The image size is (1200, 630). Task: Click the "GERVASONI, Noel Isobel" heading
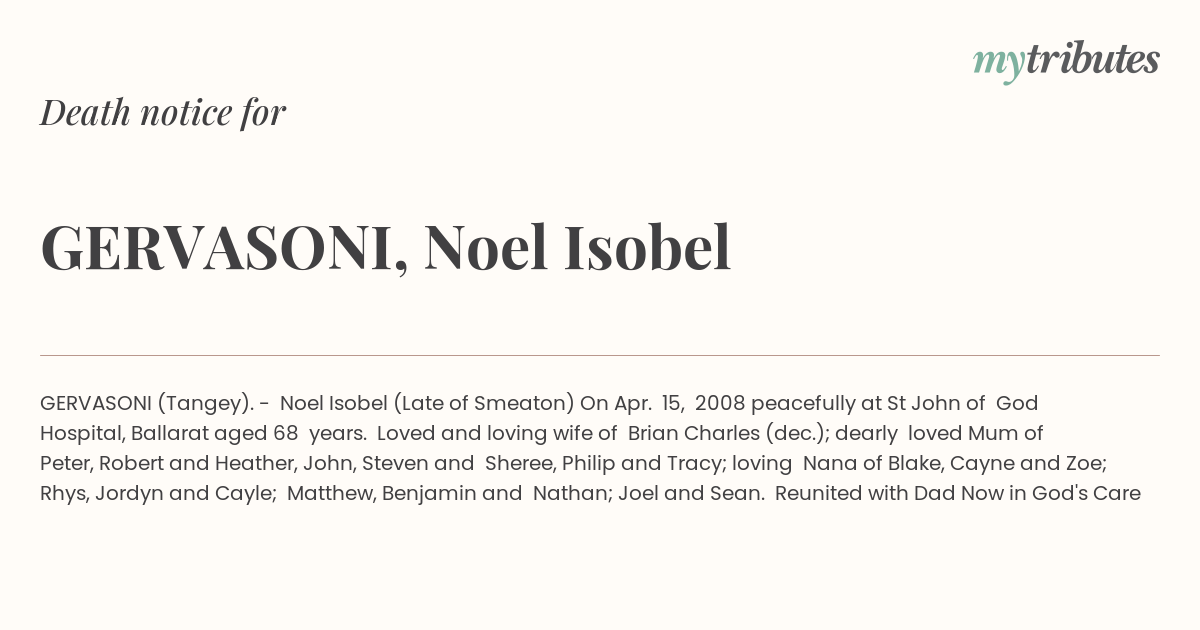(x=386, y=247)
